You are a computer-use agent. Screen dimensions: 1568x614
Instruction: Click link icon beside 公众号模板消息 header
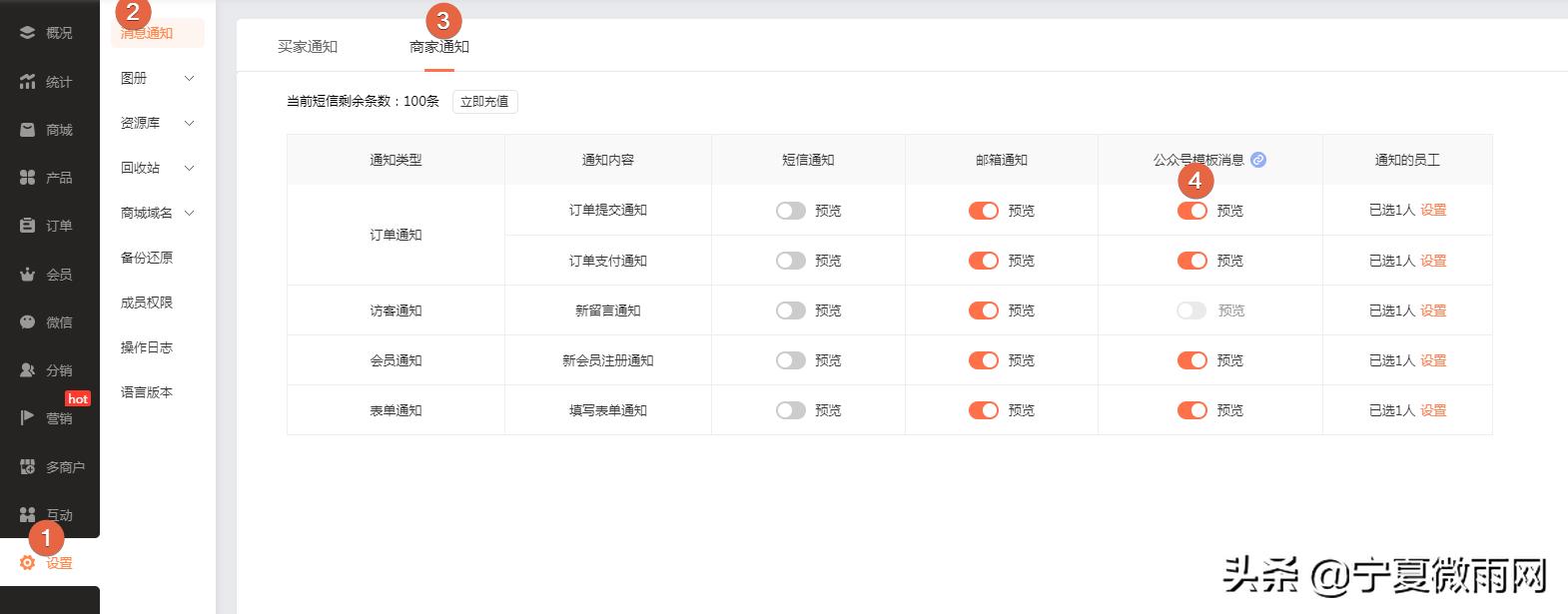tap(1258, 160)
